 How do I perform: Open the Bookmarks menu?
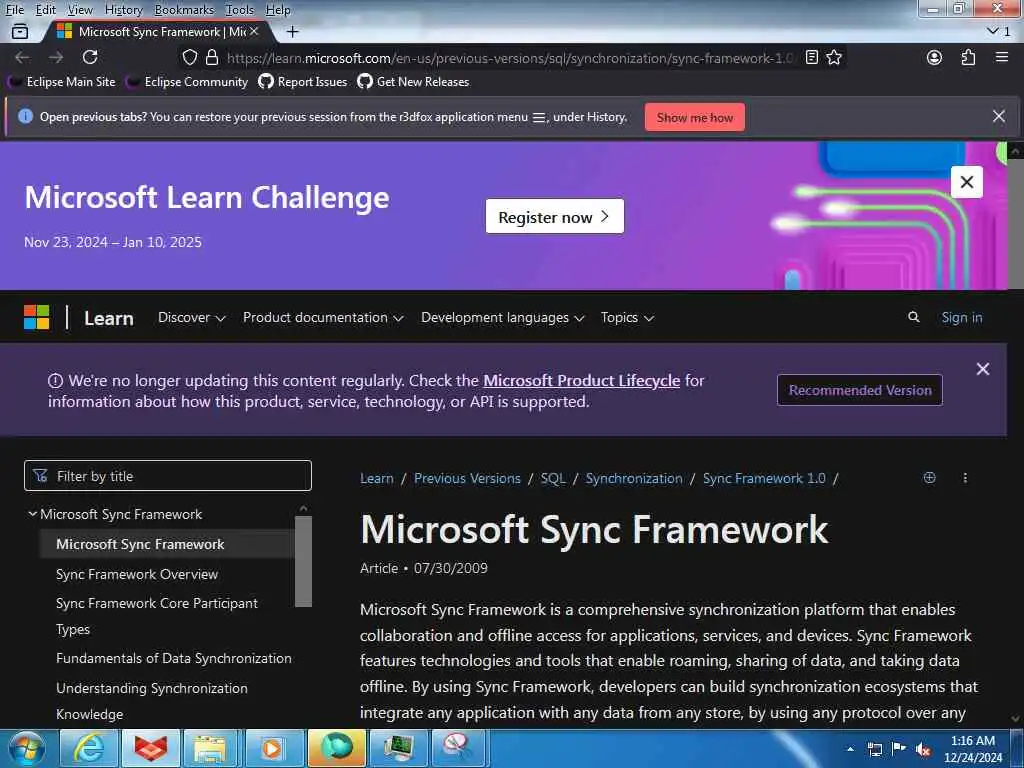tap(184, 10)
